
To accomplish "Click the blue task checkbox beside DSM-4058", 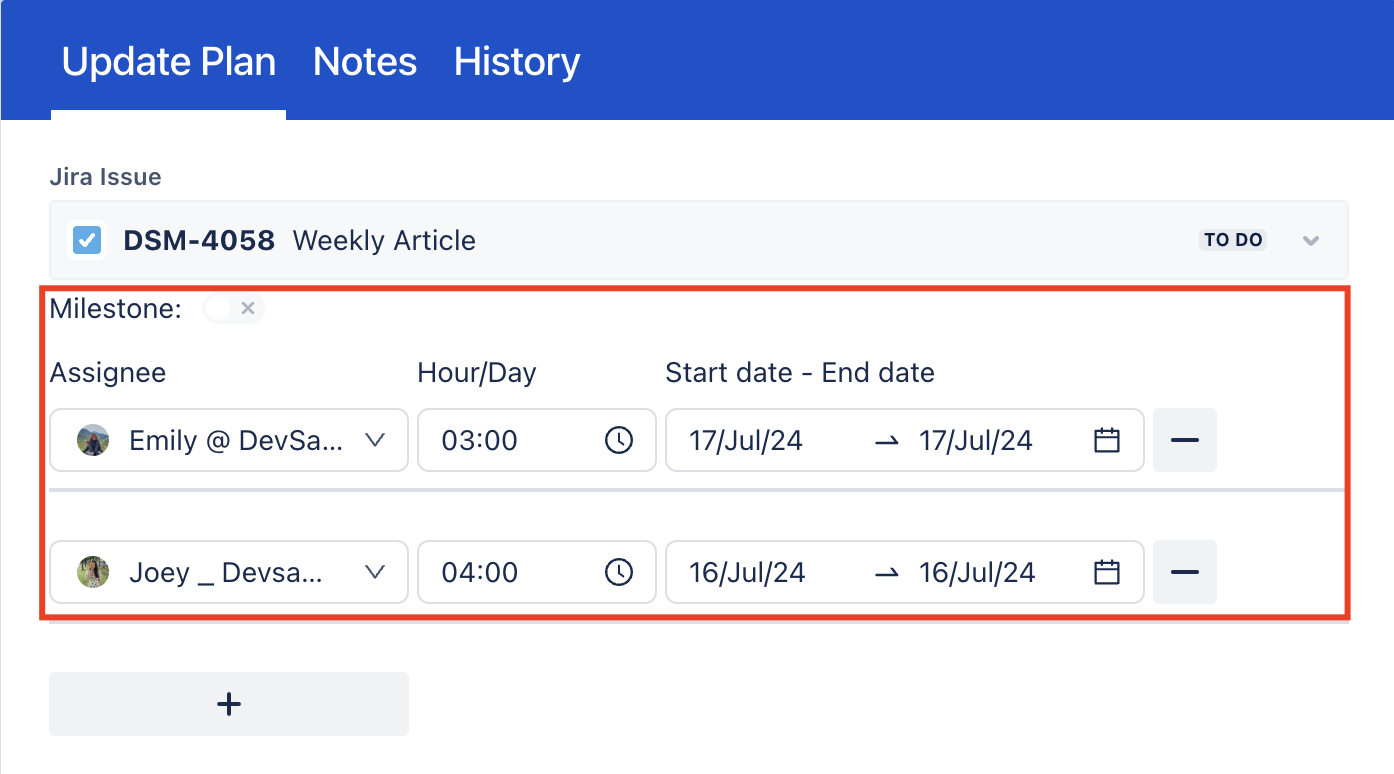I will pos(87,240).
